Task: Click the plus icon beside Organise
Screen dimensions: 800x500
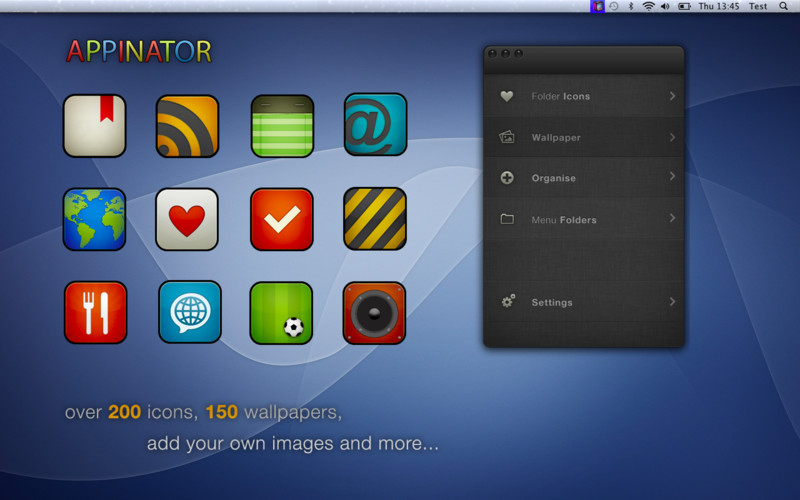Action: coord(507,178)
